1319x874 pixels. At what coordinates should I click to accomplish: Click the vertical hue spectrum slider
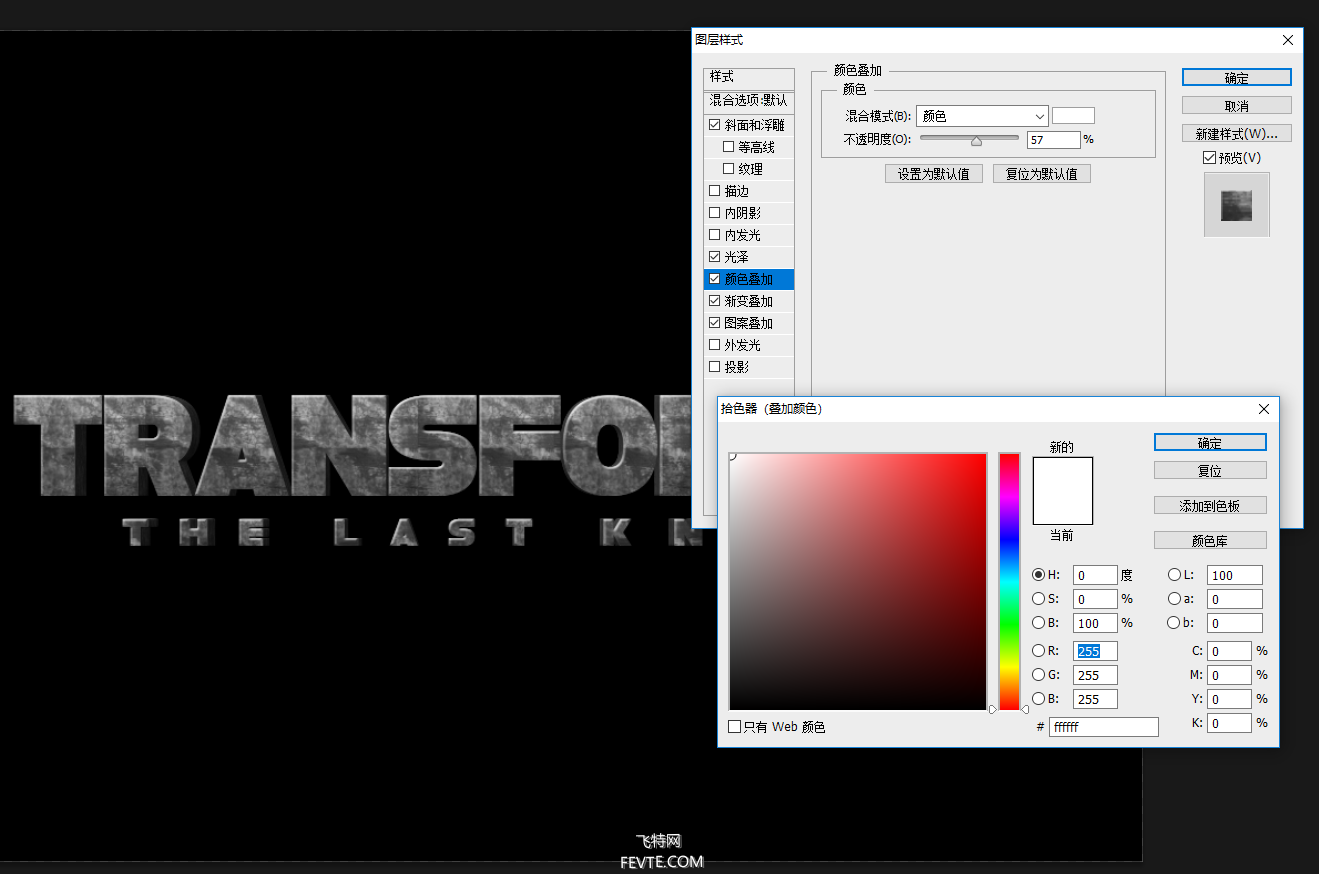point(1009,582)
